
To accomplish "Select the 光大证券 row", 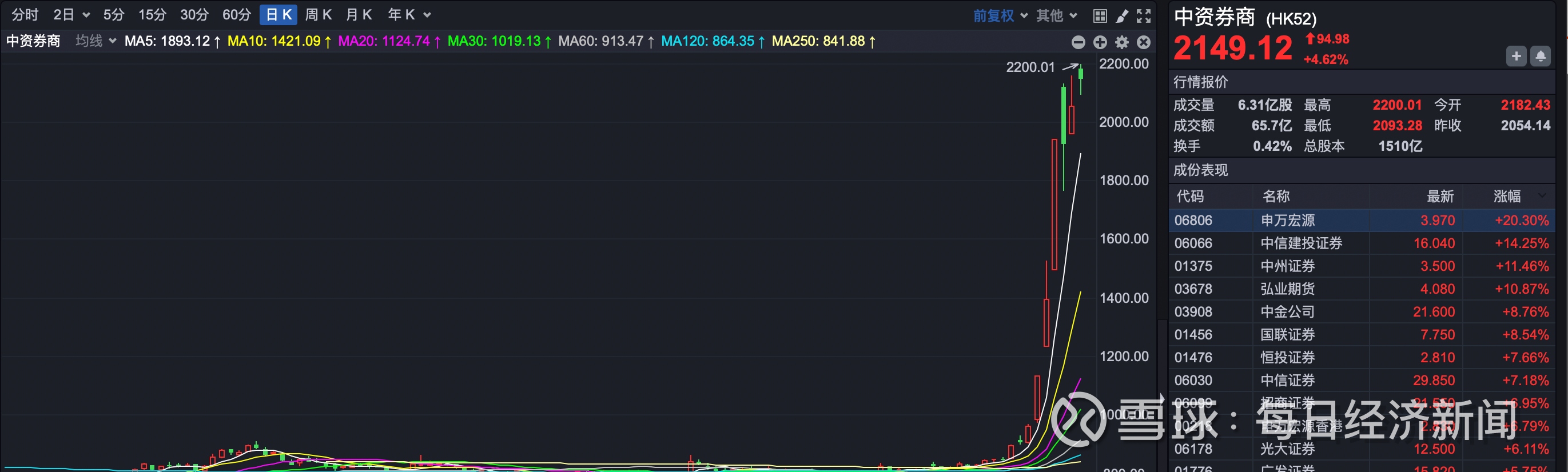I will (1362, 449).
